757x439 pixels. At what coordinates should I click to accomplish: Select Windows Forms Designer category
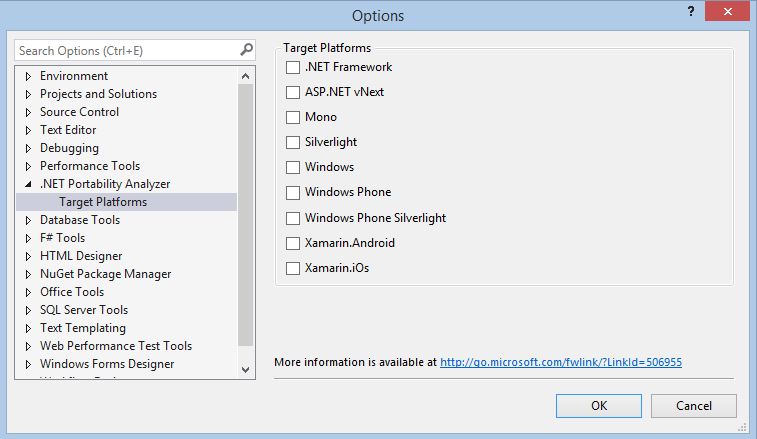pyautogui.click(x=107, y=364)
